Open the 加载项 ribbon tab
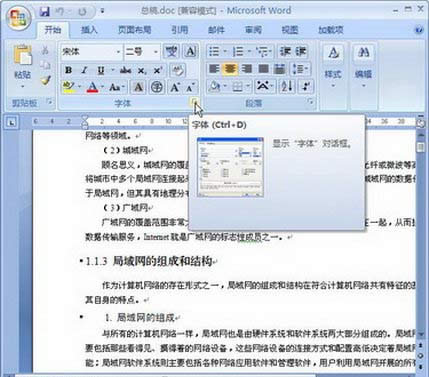Viewport: 429px width, 377px height. 331,30
